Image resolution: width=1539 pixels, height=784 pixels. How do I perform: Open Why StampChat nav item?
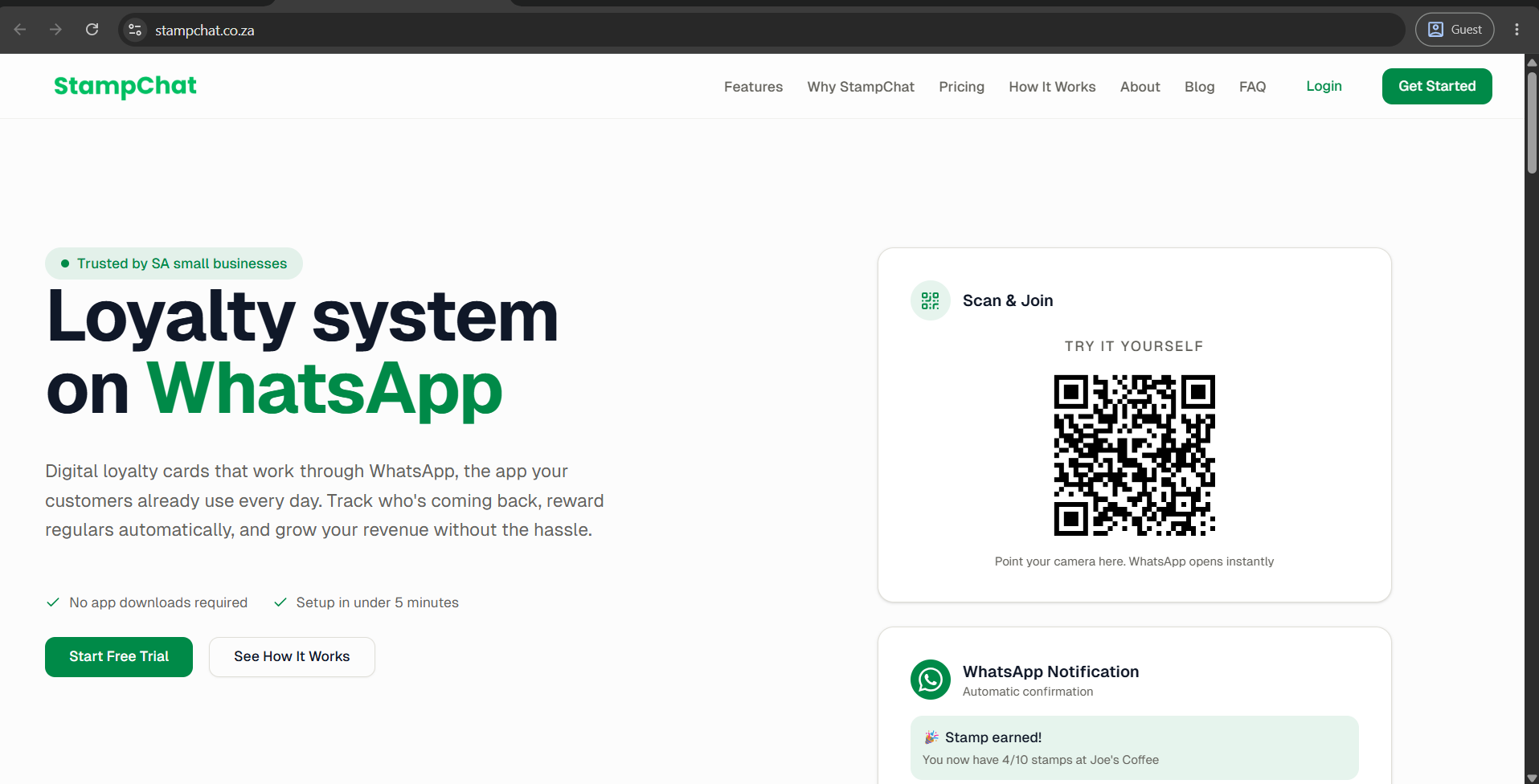click(x=861, y=87)
